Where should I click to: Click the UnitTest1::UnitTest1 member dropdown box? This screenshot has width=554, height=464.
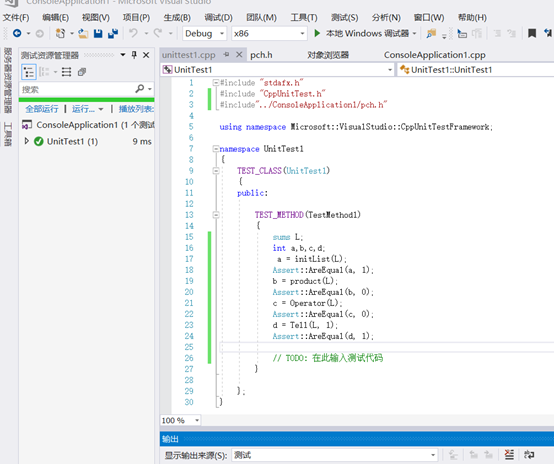click(x=476, y=70)
